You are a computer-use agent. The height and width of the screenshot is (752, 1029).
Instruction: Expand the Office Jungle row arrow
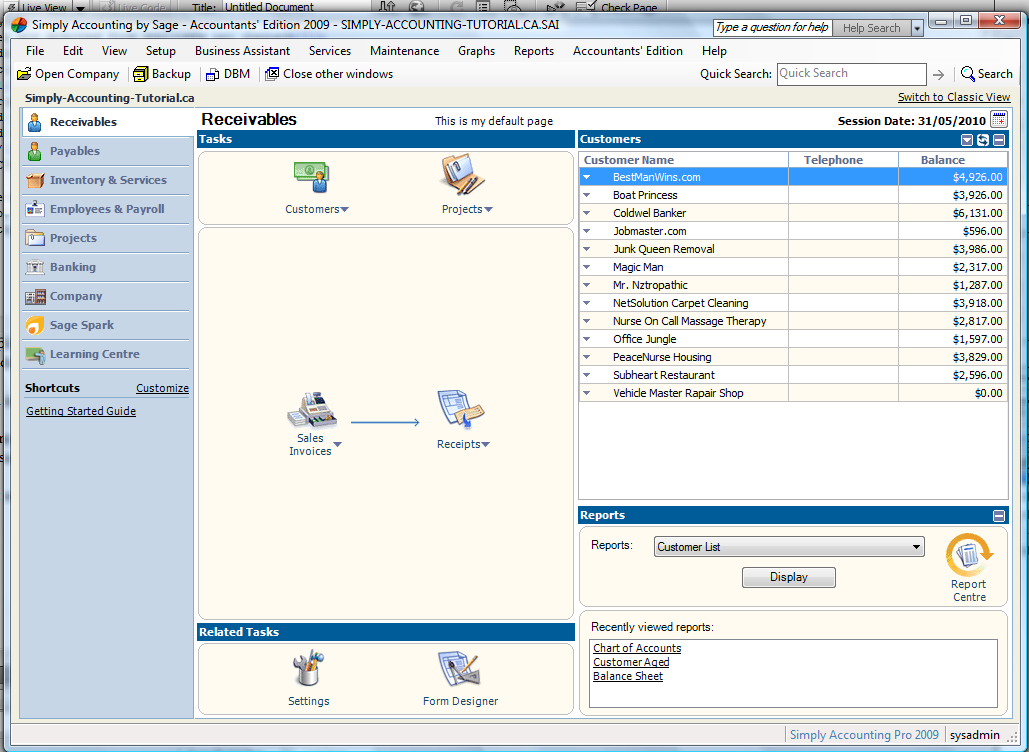point(587,339)
